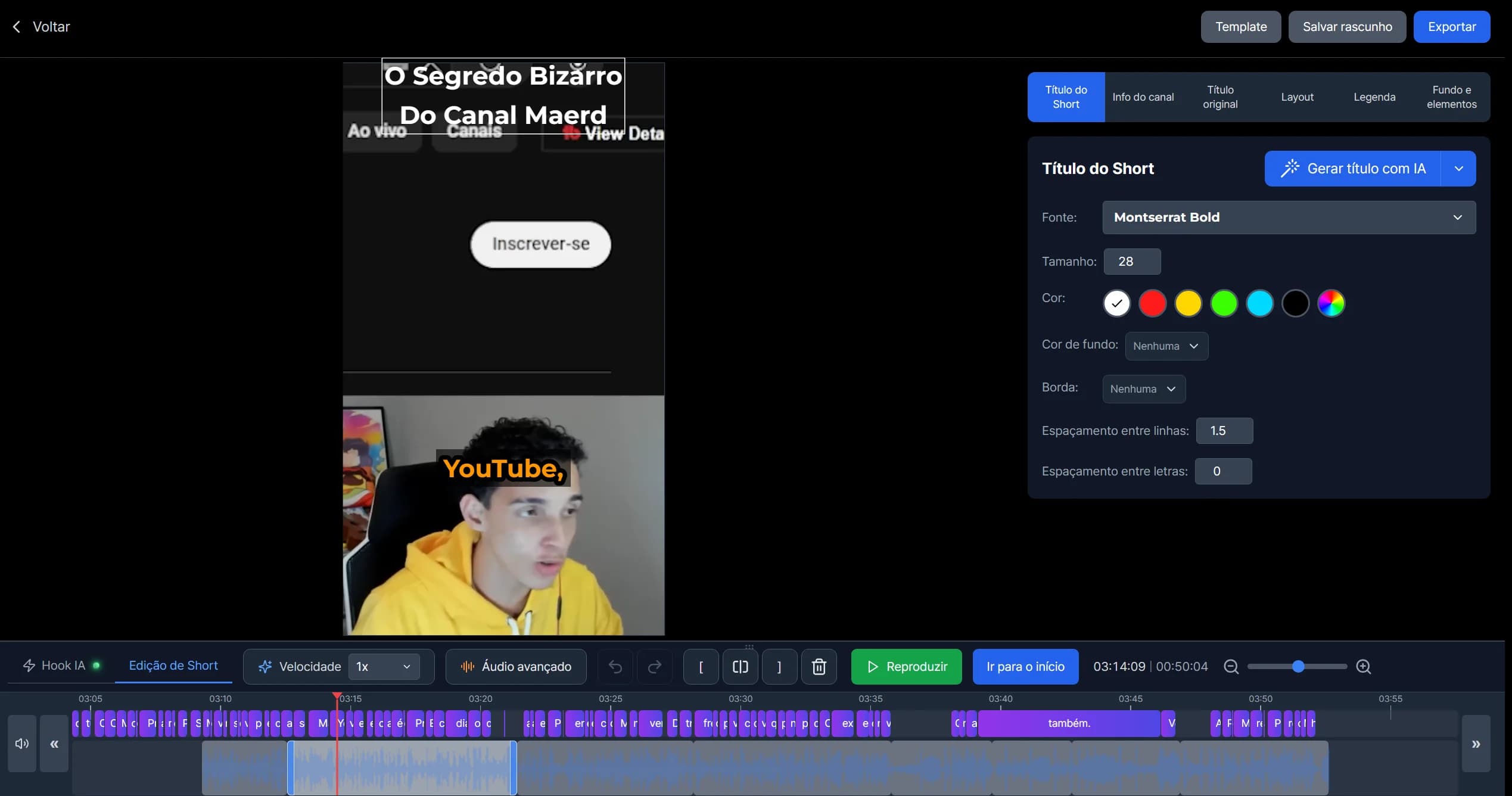Click Reproduzir to play the video
Viewport: 1512px width, 796px height.
pos(906,666)
